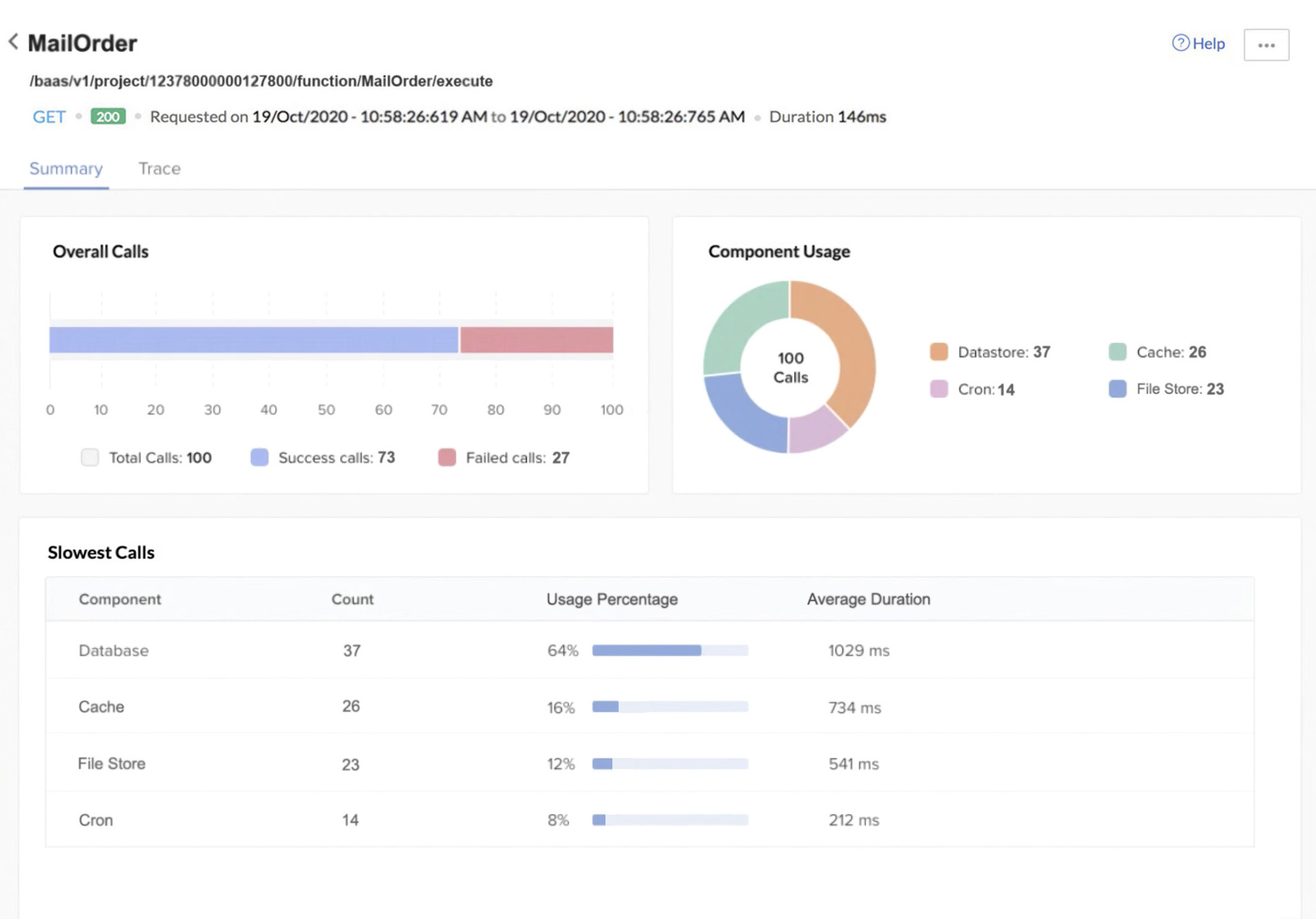Viewport: 1316px width, 919px height.
Task: Click the back arrow beside MailOrder
Action: click(x=14, y=42)
